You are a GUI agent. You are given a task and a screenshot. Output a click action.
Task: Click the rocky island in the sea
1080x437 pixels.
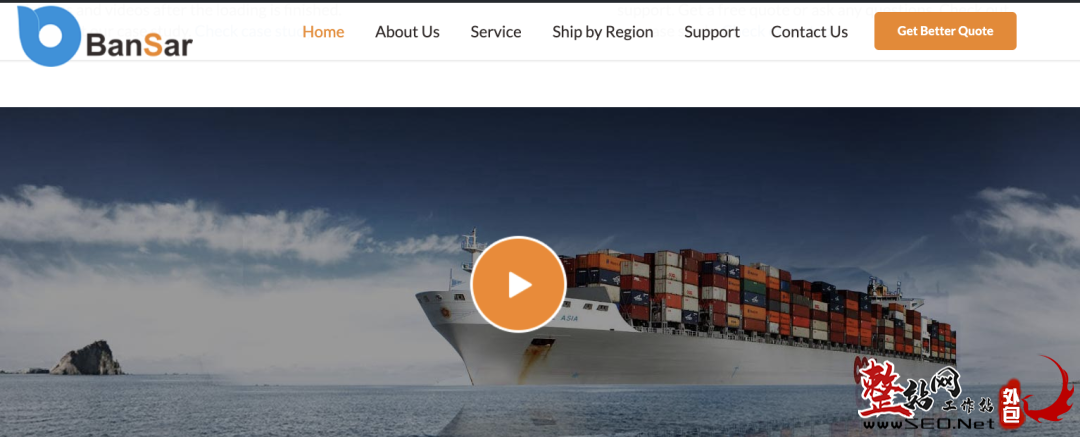pyautogui.click(x=87, y=358)
